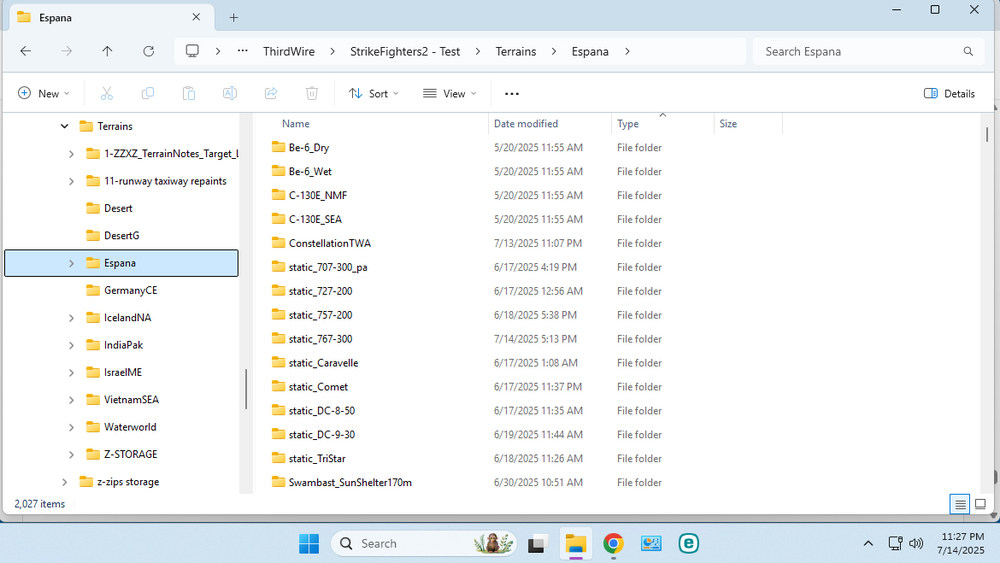Open the Sort dropdown menu
1000x563 pixels.
[x=374, y=94]
